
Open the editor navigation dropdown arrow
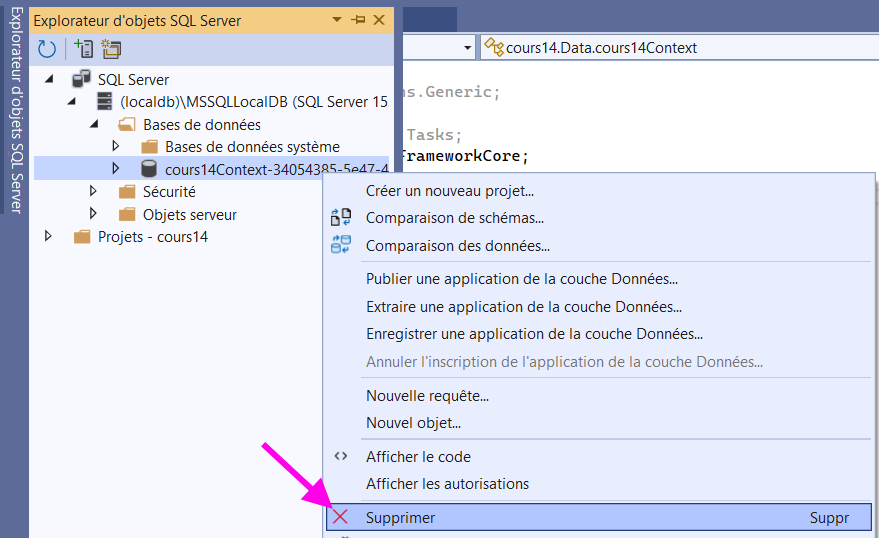468,48
